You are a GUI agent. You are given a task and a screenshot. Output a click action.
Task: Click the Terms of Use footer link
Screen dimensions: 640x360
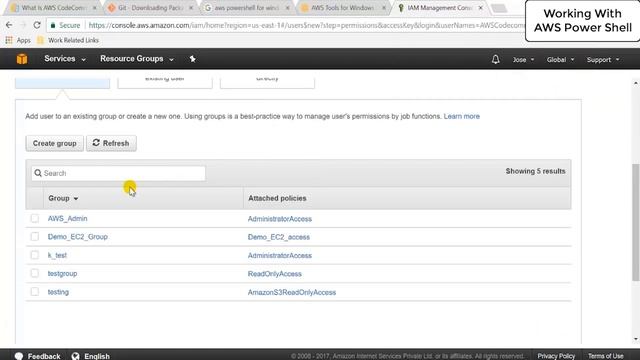[x=606, y=356]
